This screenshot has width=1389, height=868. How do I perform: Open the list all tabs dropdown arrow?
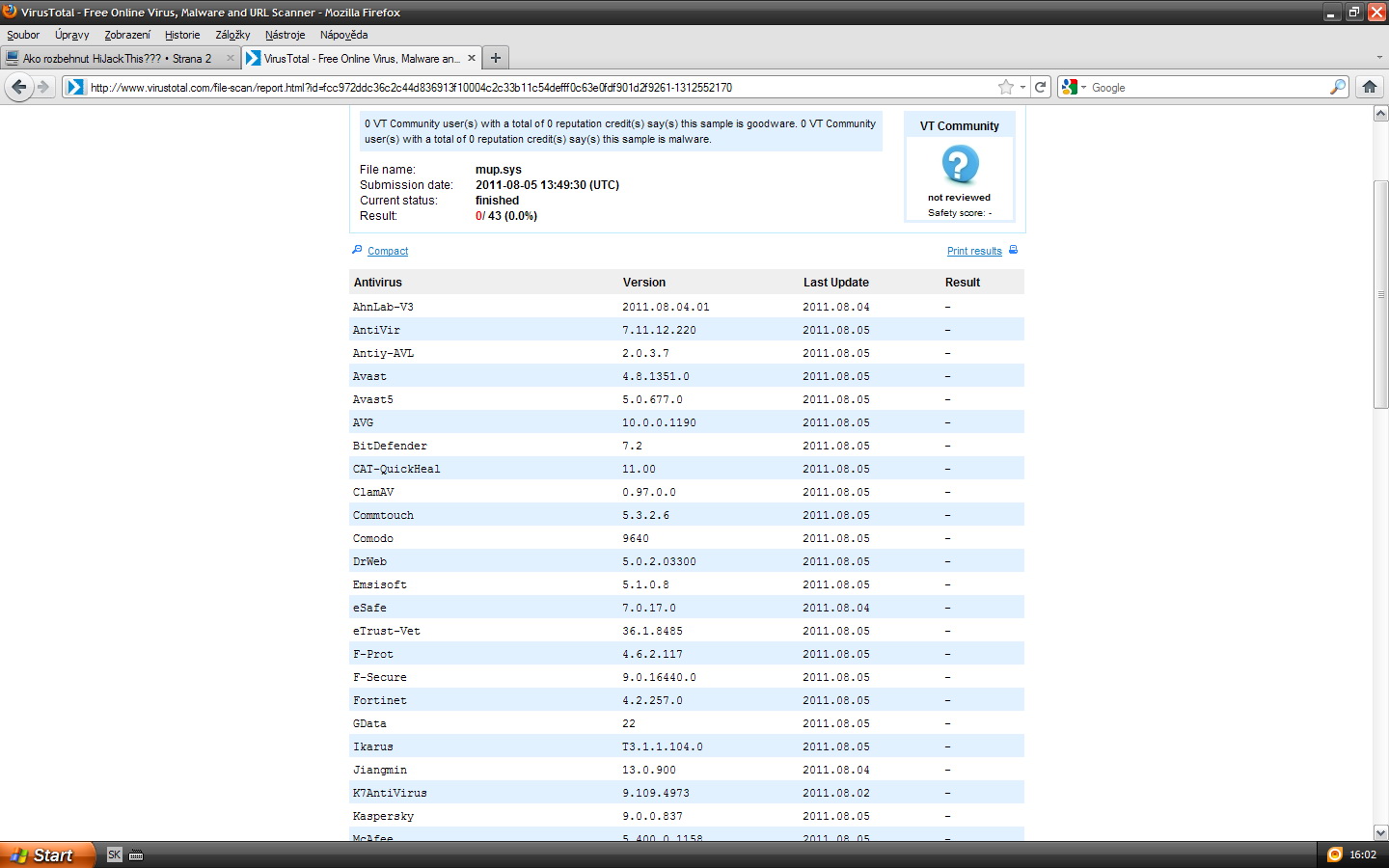(1379, 58)
